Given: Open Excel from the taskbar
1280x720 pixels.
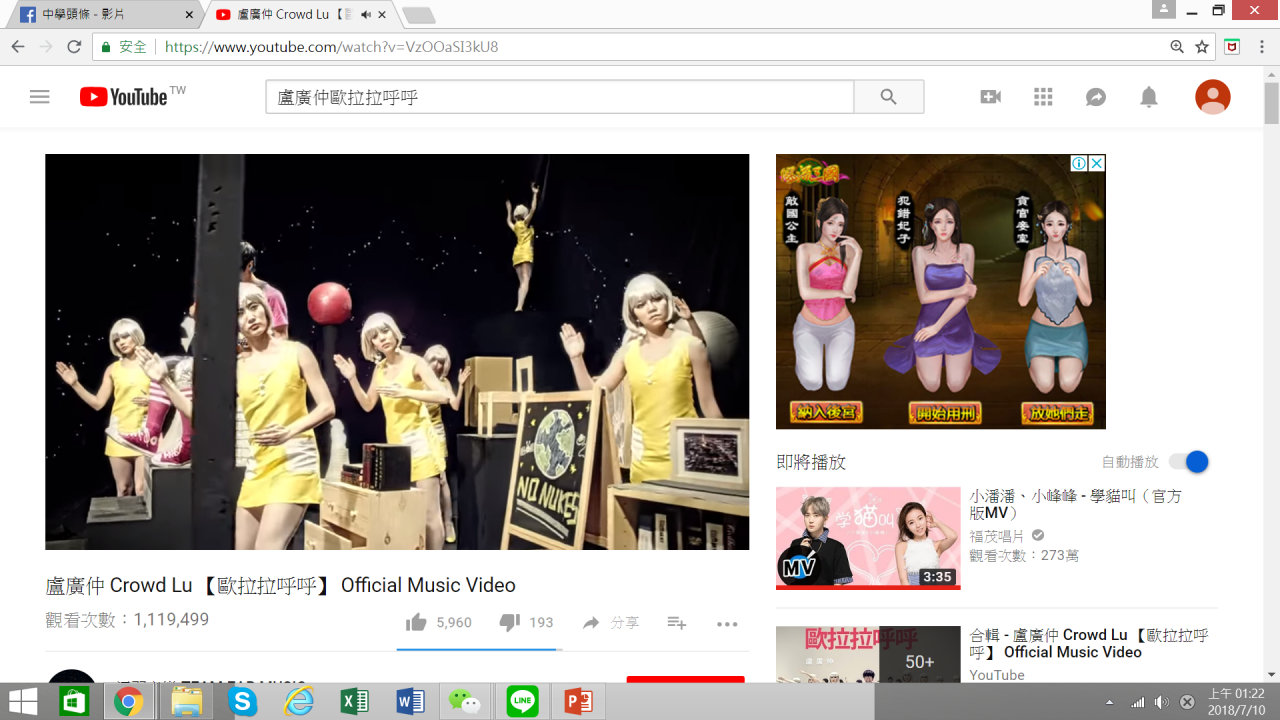Looking at the screenshot, I should click(x=355, y=702).
